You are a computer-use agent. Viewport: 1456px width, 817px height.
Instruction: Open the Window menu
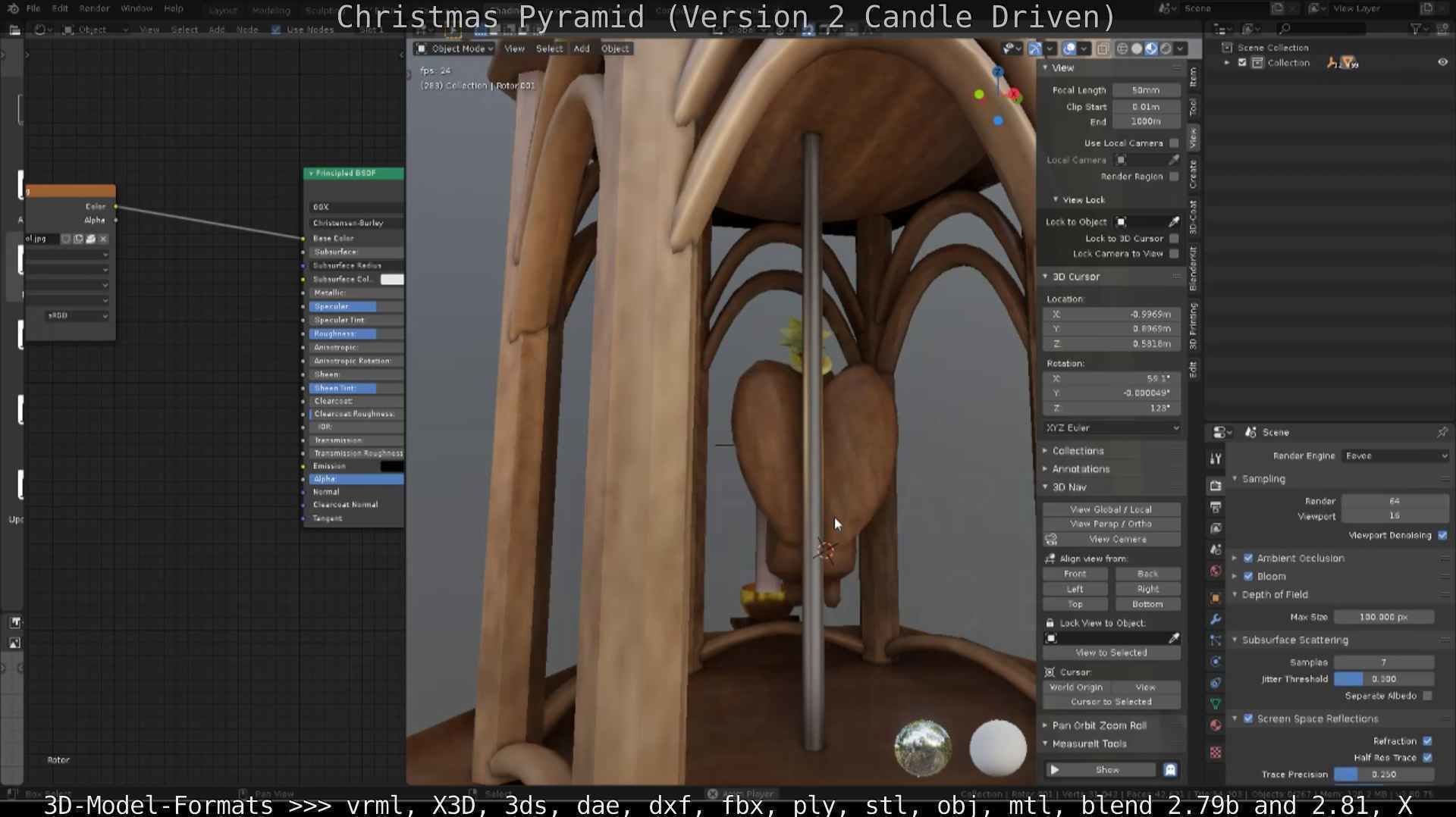pos(136,8)
